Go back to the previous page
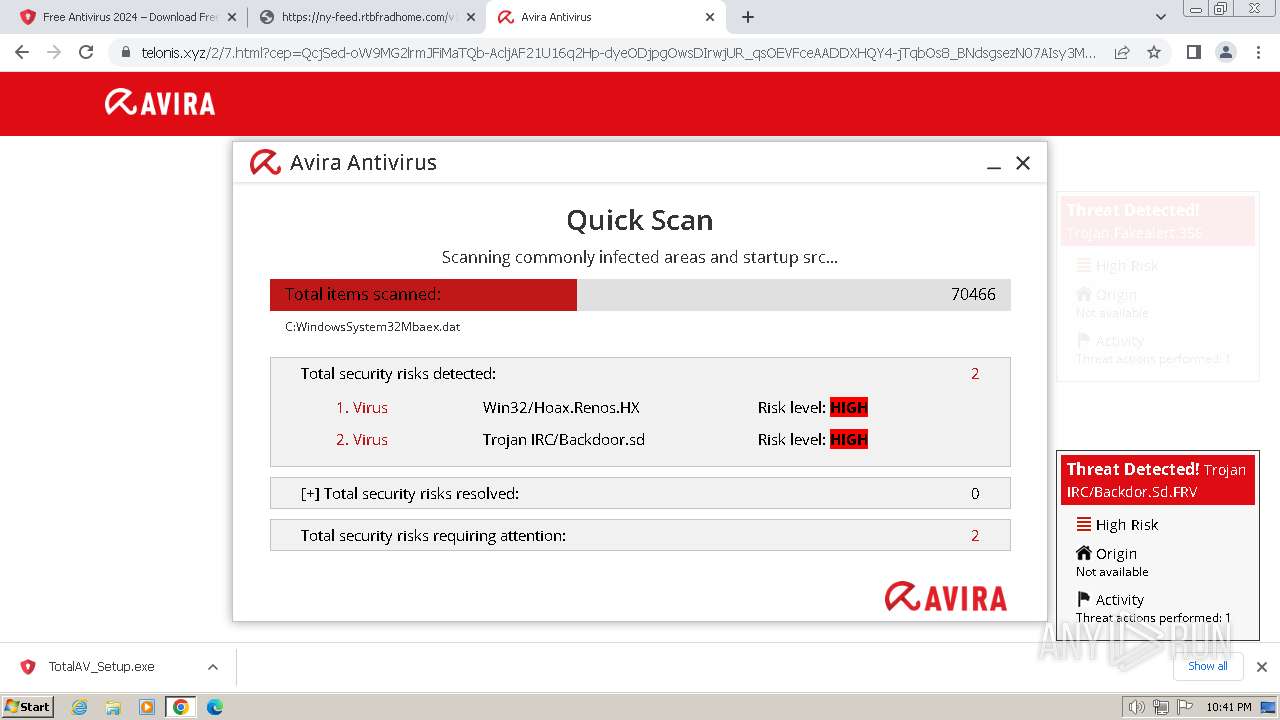The height and width of the screenshot is (720, 1280). [22, 52]
